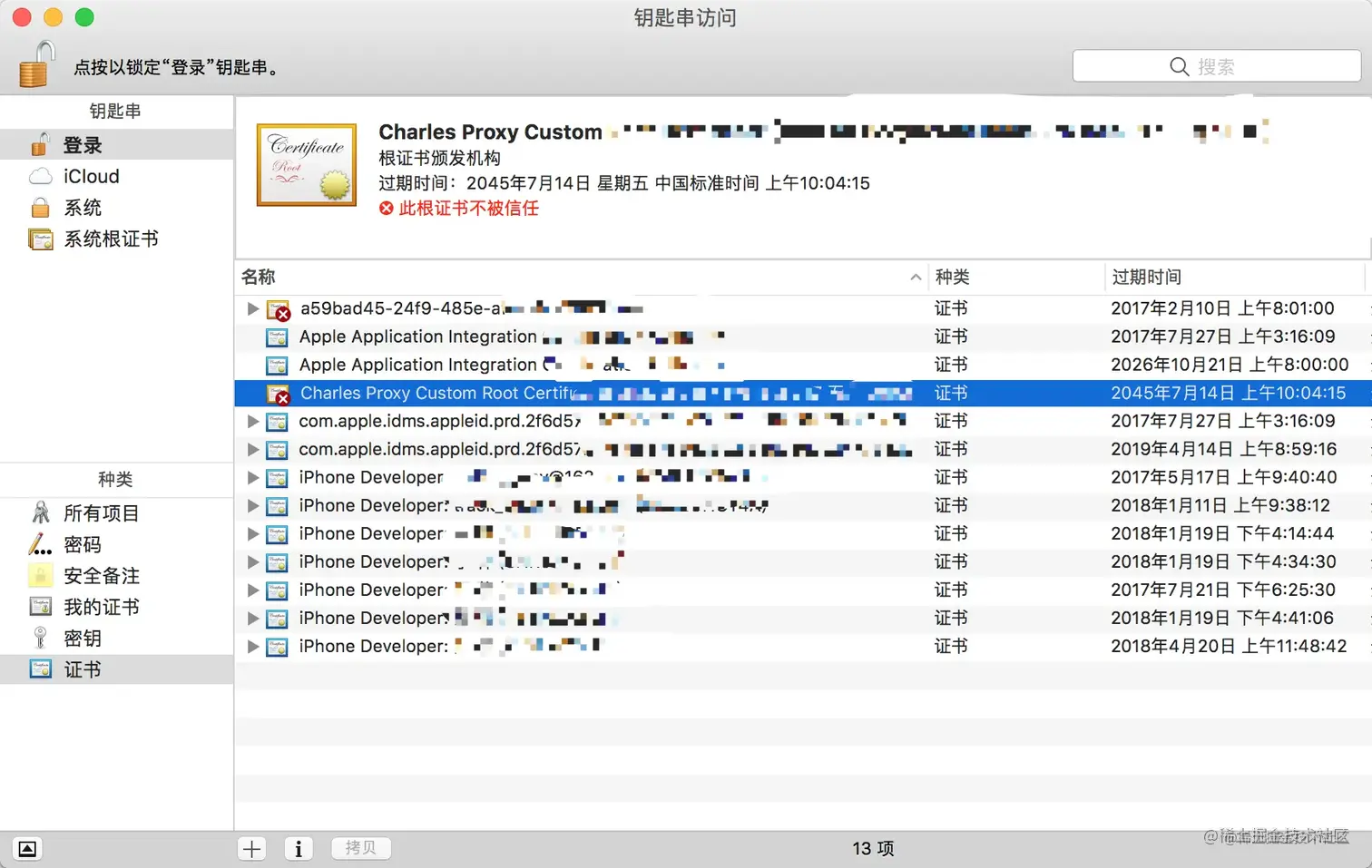Click certificate icon of iPhone Developer expiring 2017年5月17日
1372x868 pixels.
click(x=277, y=478)
